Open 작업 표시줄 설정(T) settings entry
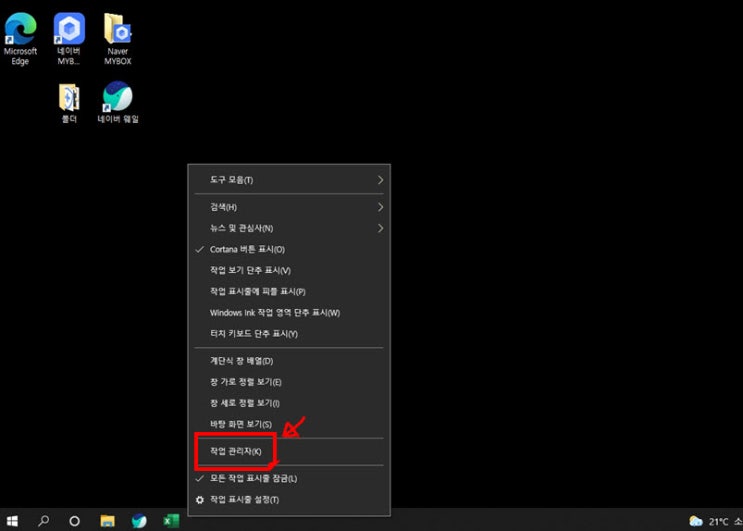The height and width of the screenshot is (531, 743). 289,500
